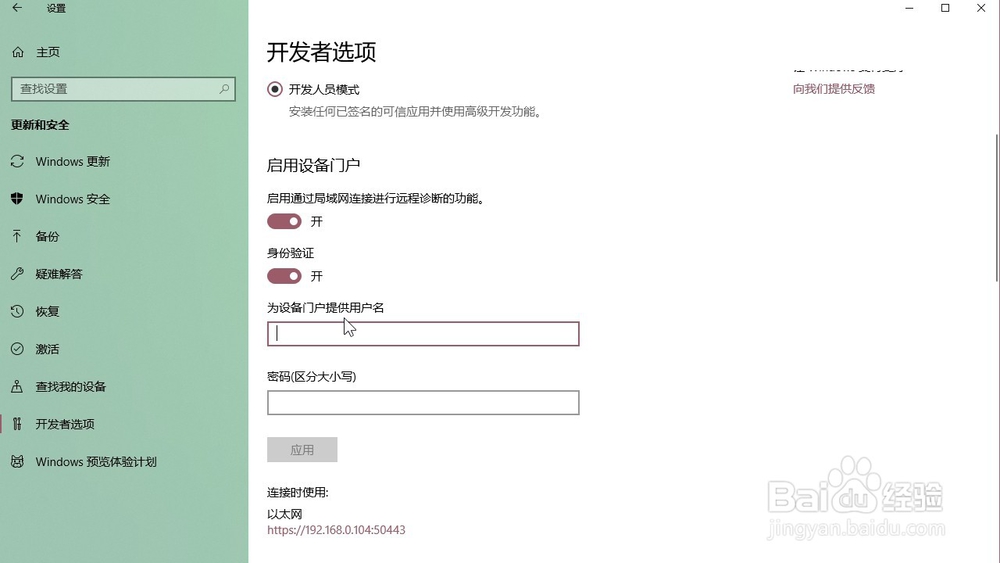Select 开发者选项 in the sidebar
Screen dimensions: 1000x563
65,424
